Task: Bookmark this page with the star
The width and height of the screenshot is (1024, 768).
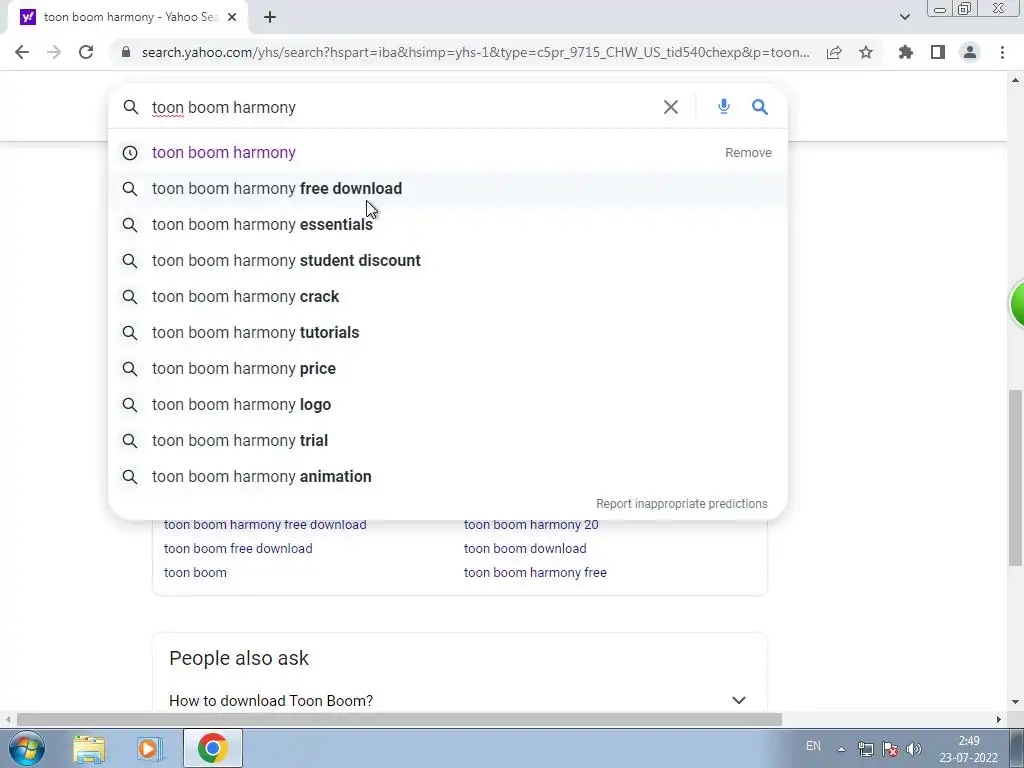Action: (x=866, y=52)
